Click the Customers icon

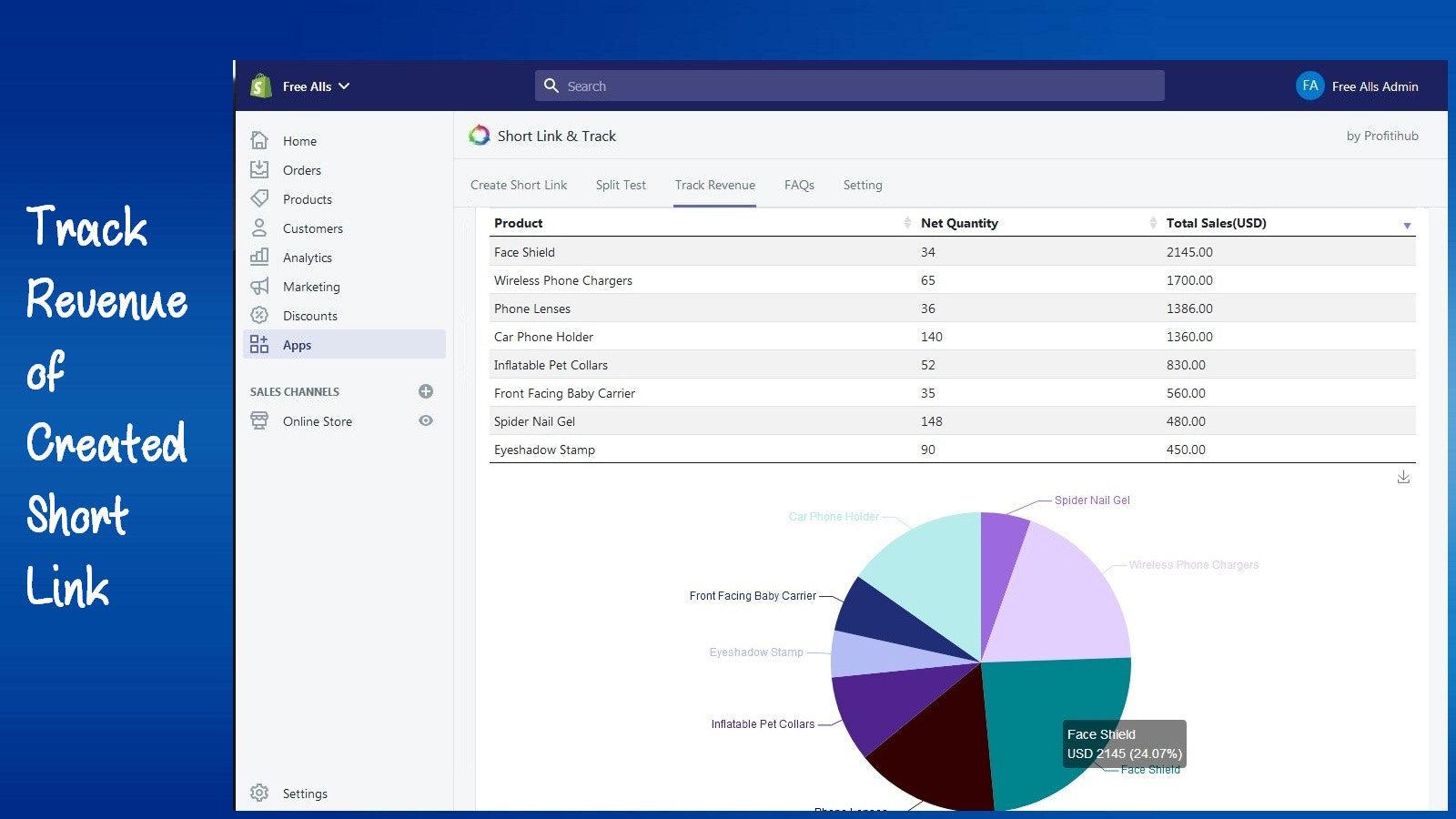[x=259, y=228]
